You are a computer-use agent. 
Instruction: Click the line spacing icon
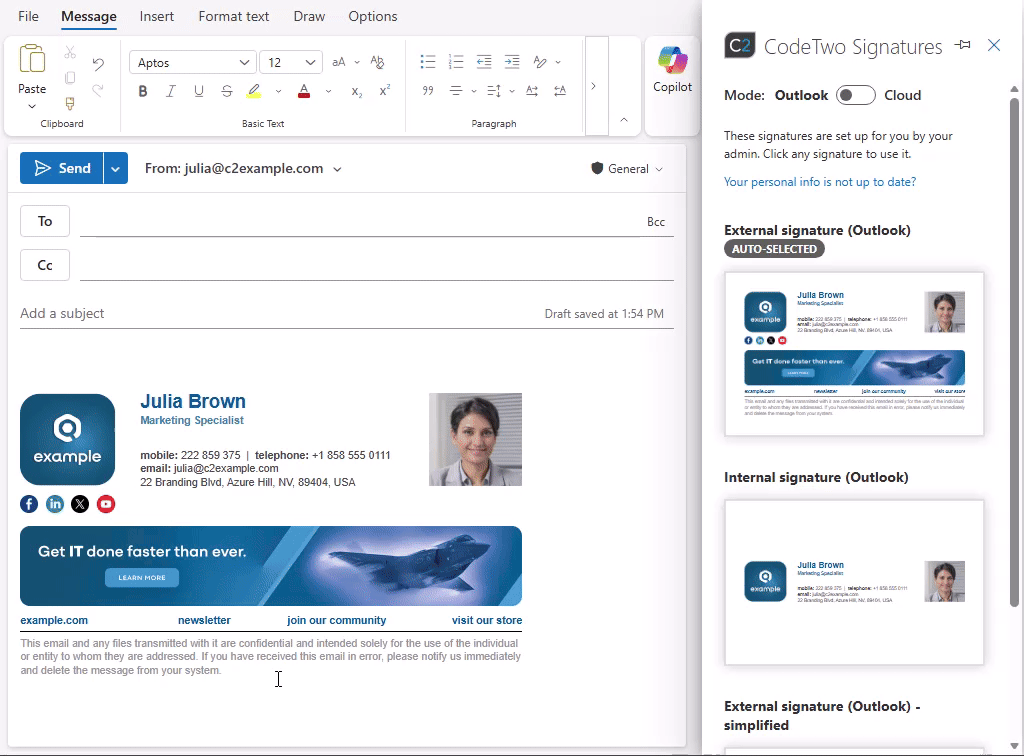(x=494, y=91)
